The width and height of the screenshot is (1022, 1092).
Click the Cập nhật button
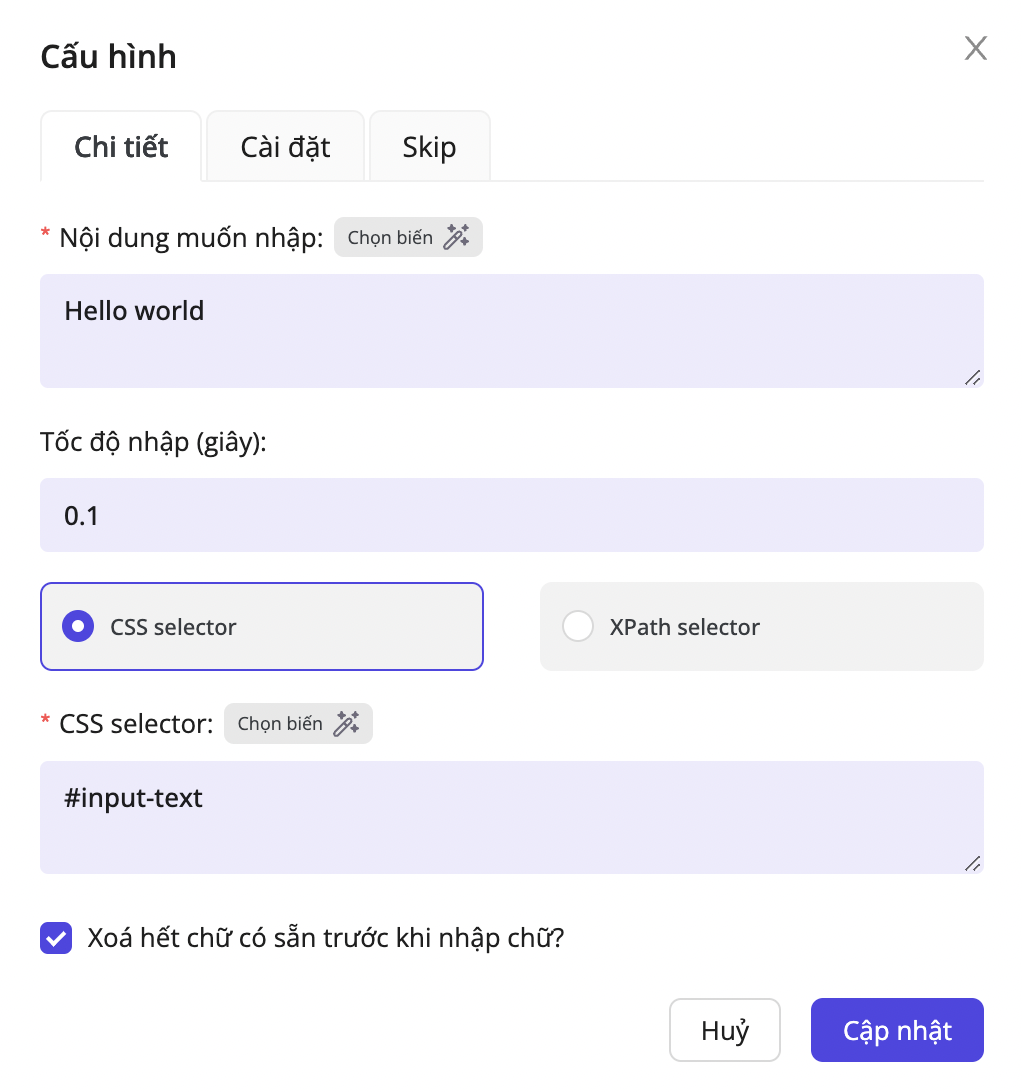click(x=897, y=1030)
